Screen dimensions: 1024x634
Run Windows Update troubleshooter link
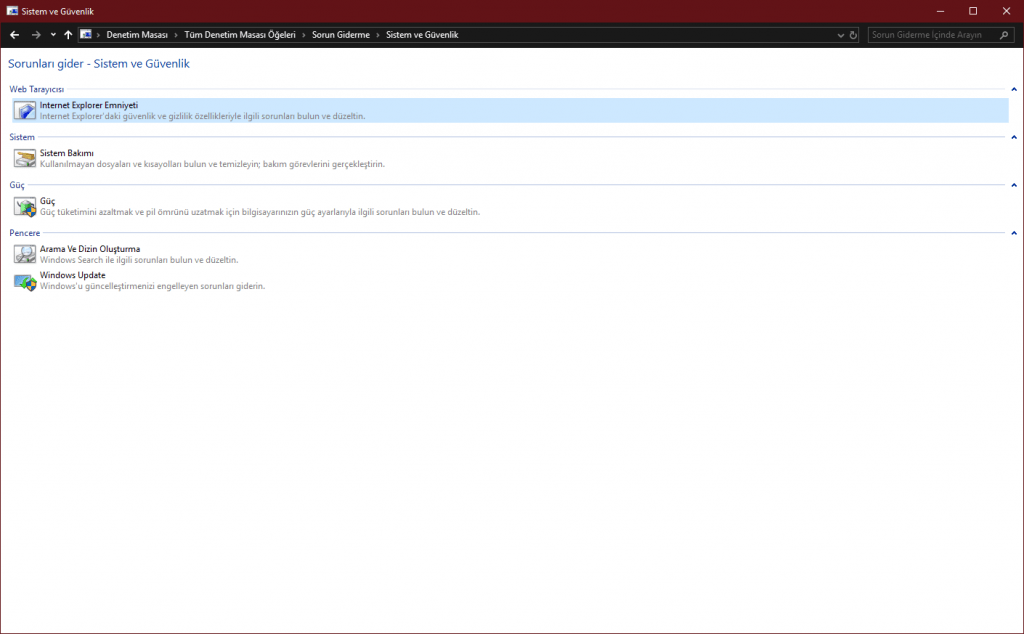[72, 275]
